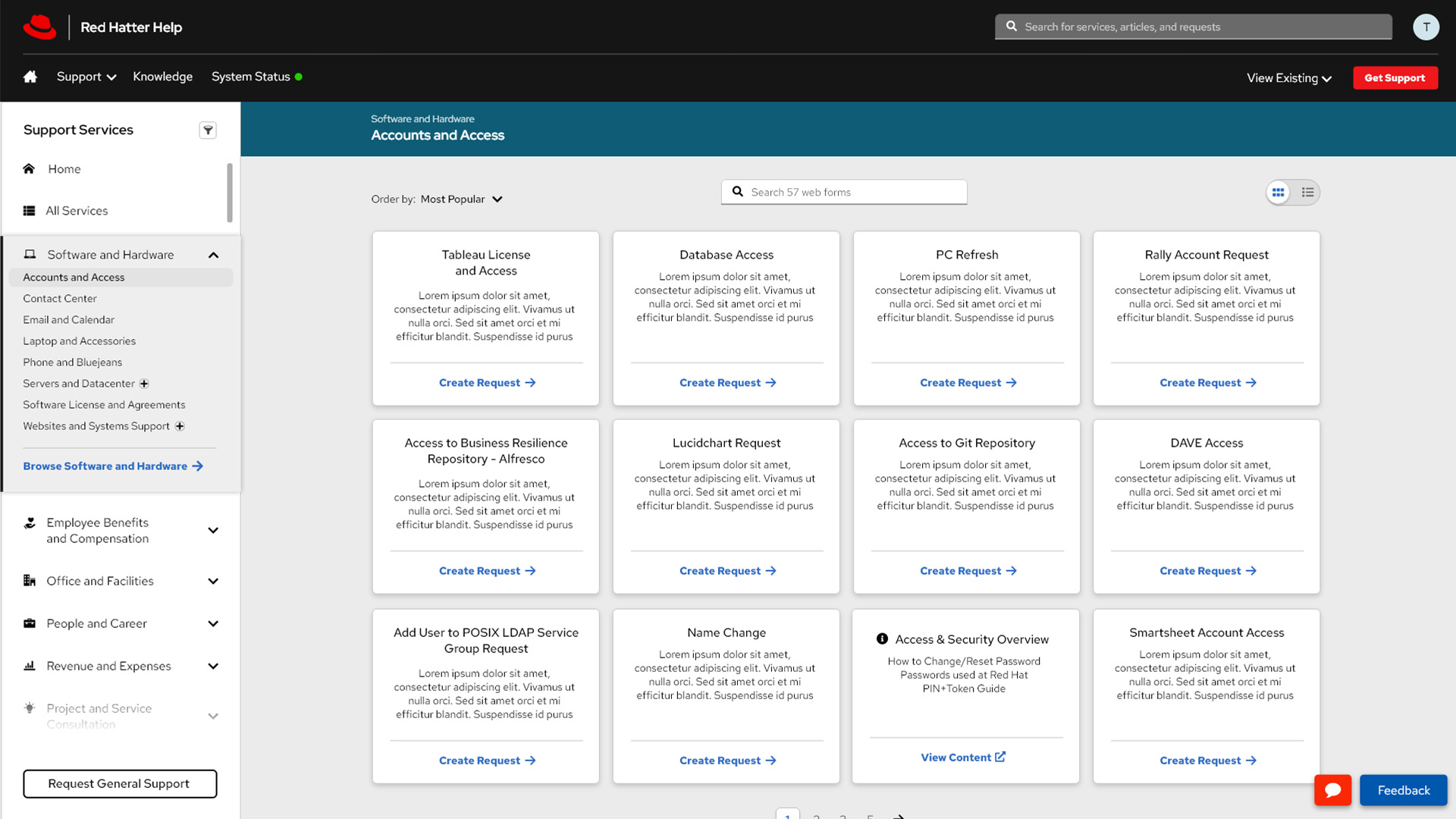The image size is (1456, 819).
Task: Click Request General Support button
Action: 119,784
